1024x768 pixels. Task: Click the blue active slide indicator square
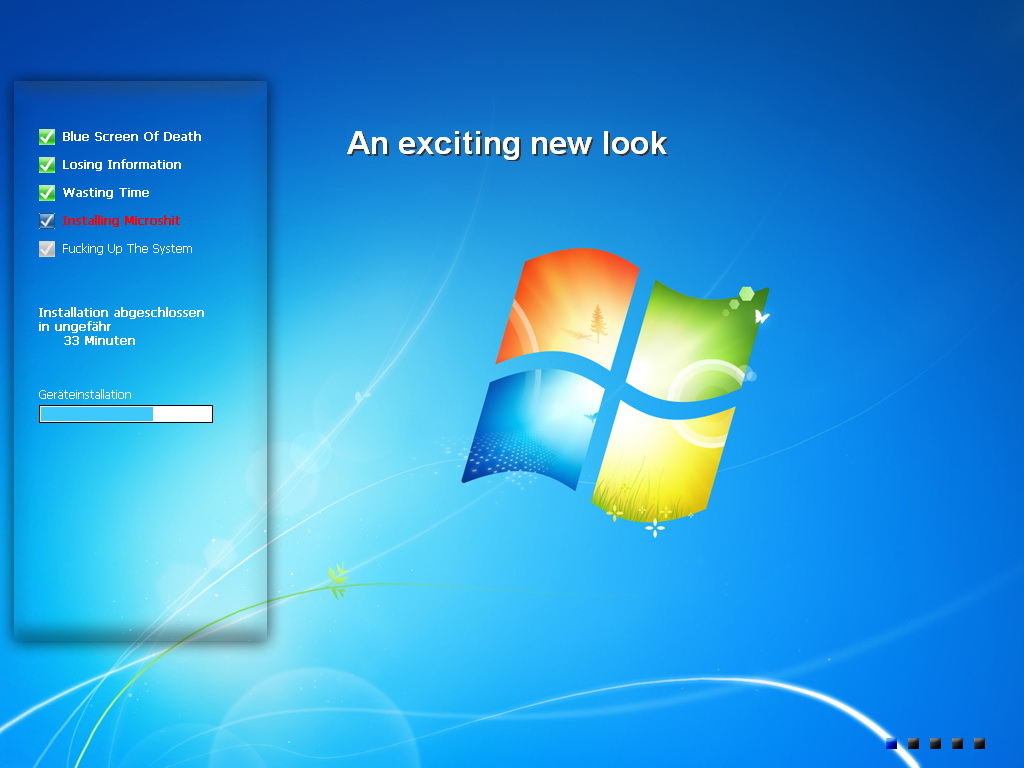[891, 743]
